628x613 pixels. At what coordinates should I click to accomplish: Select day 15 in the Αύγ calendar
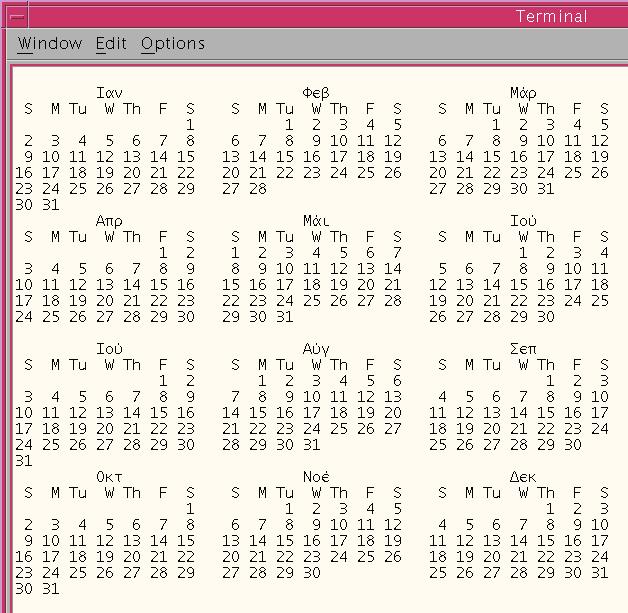258,413
